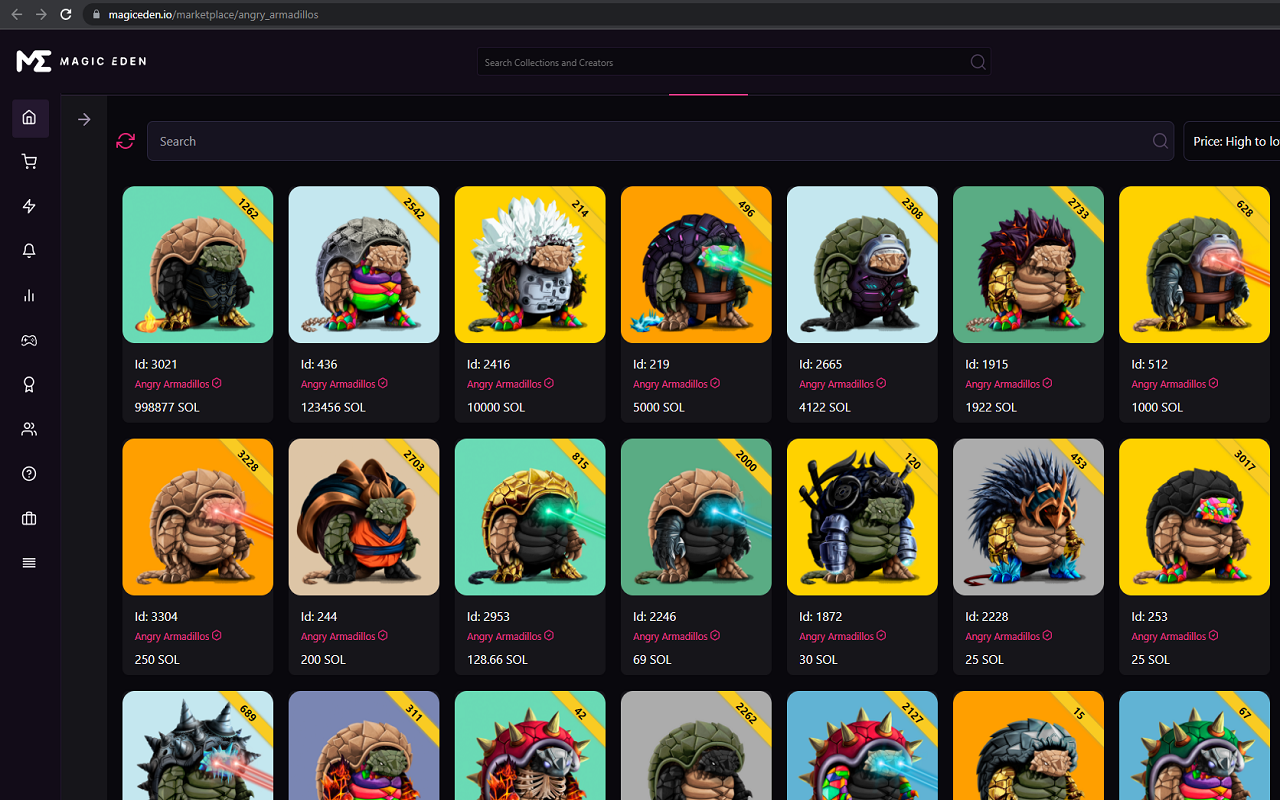This screenshot has width=1280, height=800.
Task: Open the Price: High to low sort dropdown
Action: coord(1237,140)
